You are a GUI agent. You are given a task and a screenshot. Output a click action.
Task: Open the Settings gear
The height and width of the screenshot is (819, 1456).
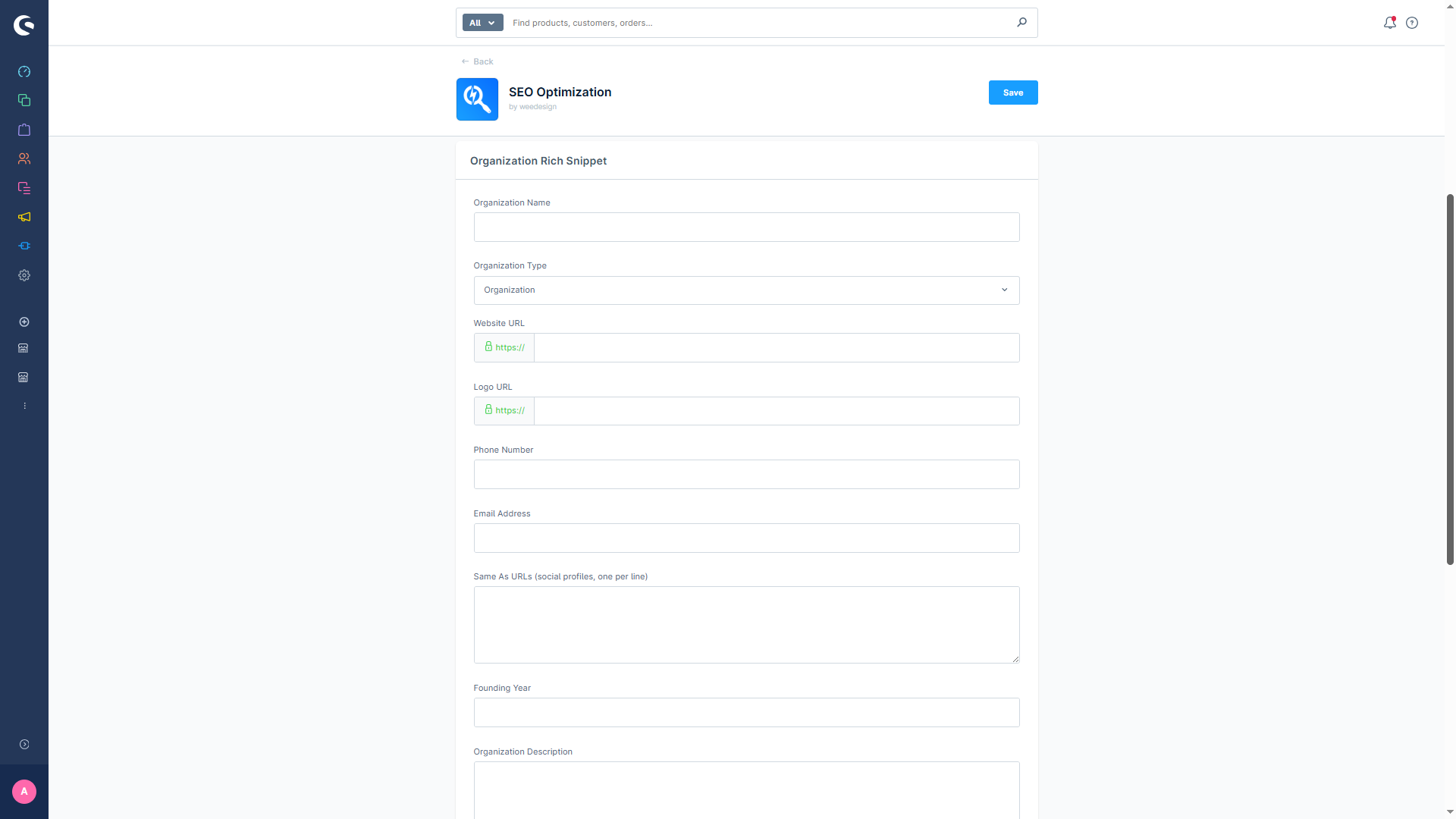(x=24, y=275)
